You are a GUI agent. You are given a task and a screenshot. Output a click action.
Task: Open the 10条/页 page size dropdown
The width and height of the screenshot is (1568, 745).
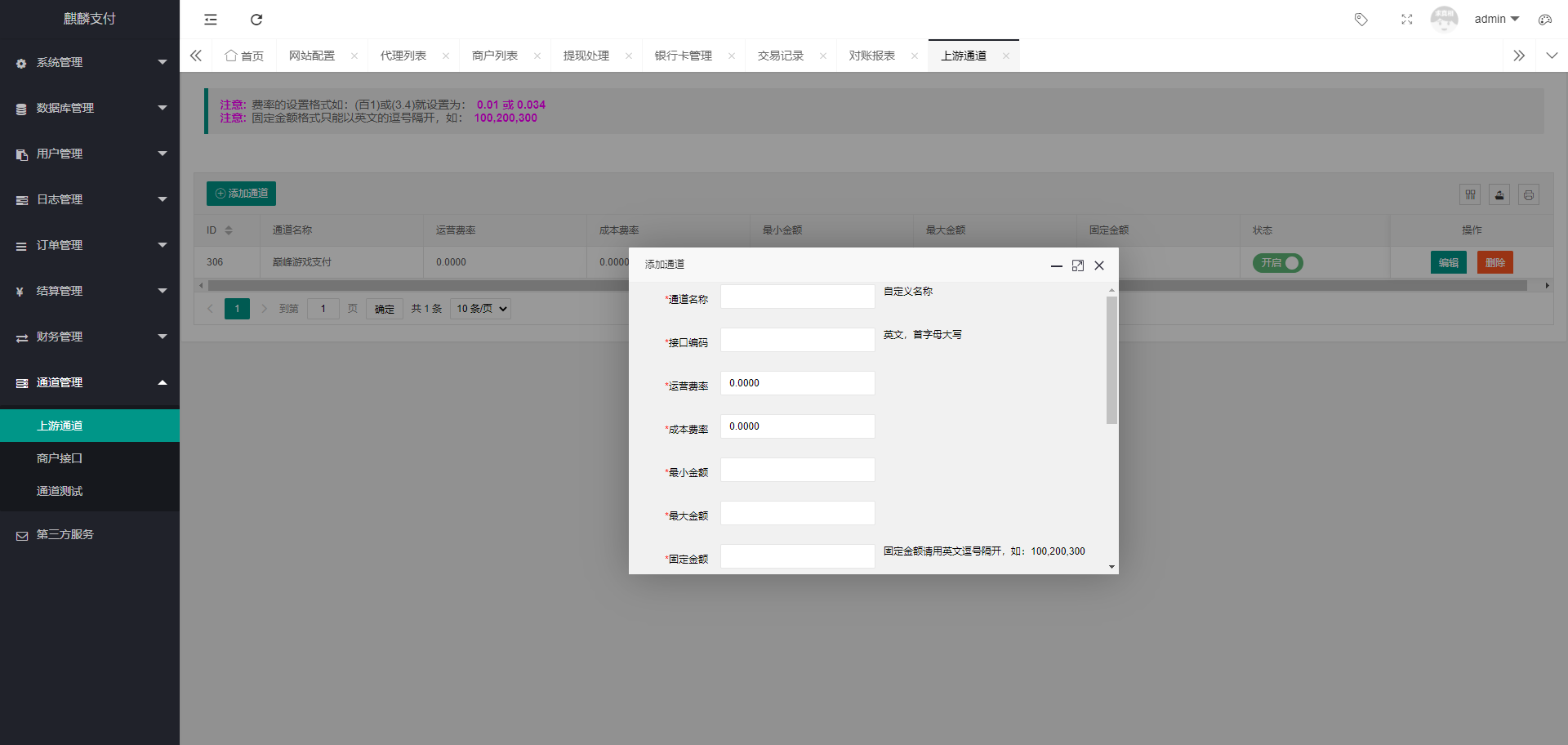(x=479, y=308)
